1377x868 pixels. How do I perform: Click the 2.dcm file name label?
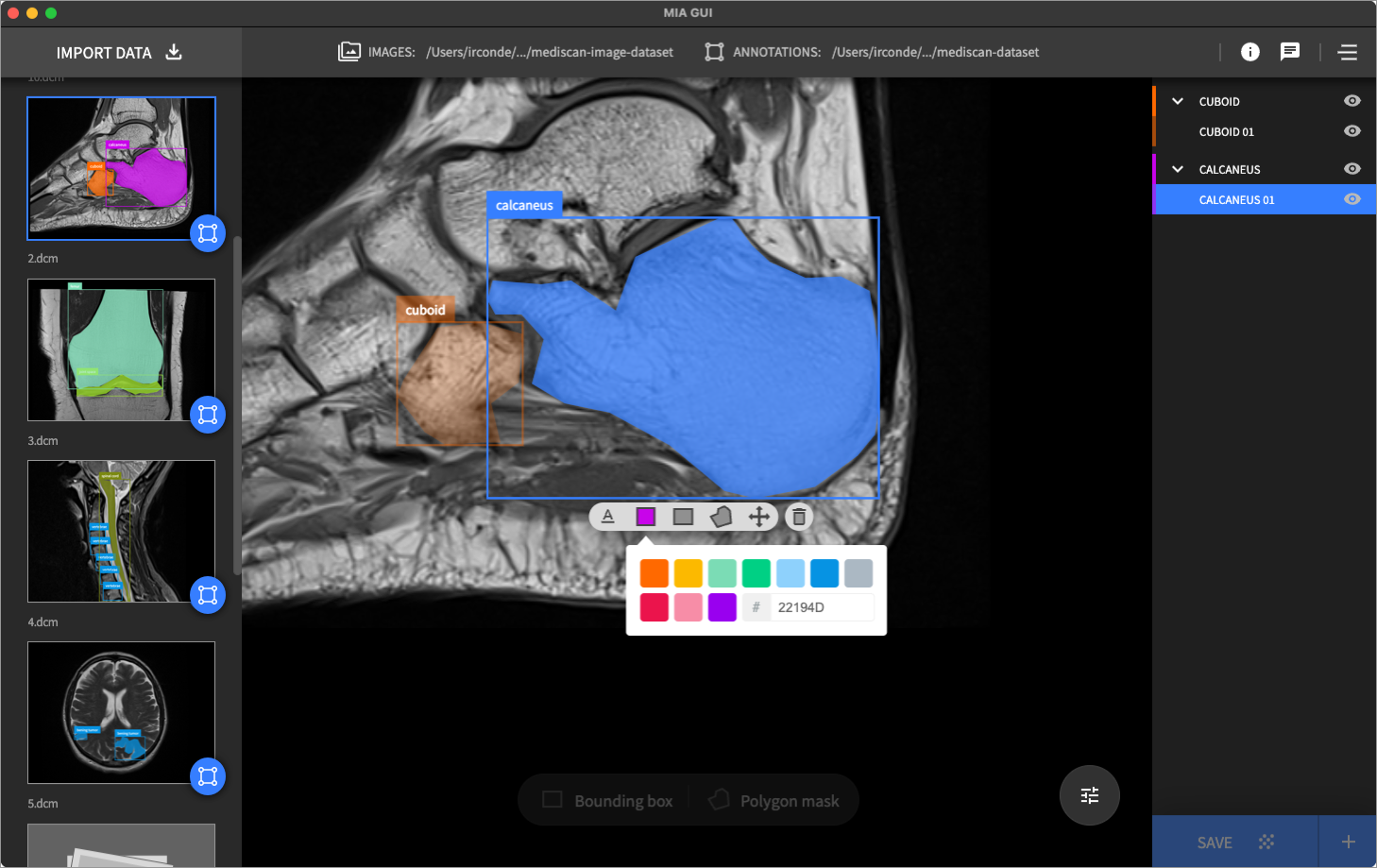tap(42, 259)
